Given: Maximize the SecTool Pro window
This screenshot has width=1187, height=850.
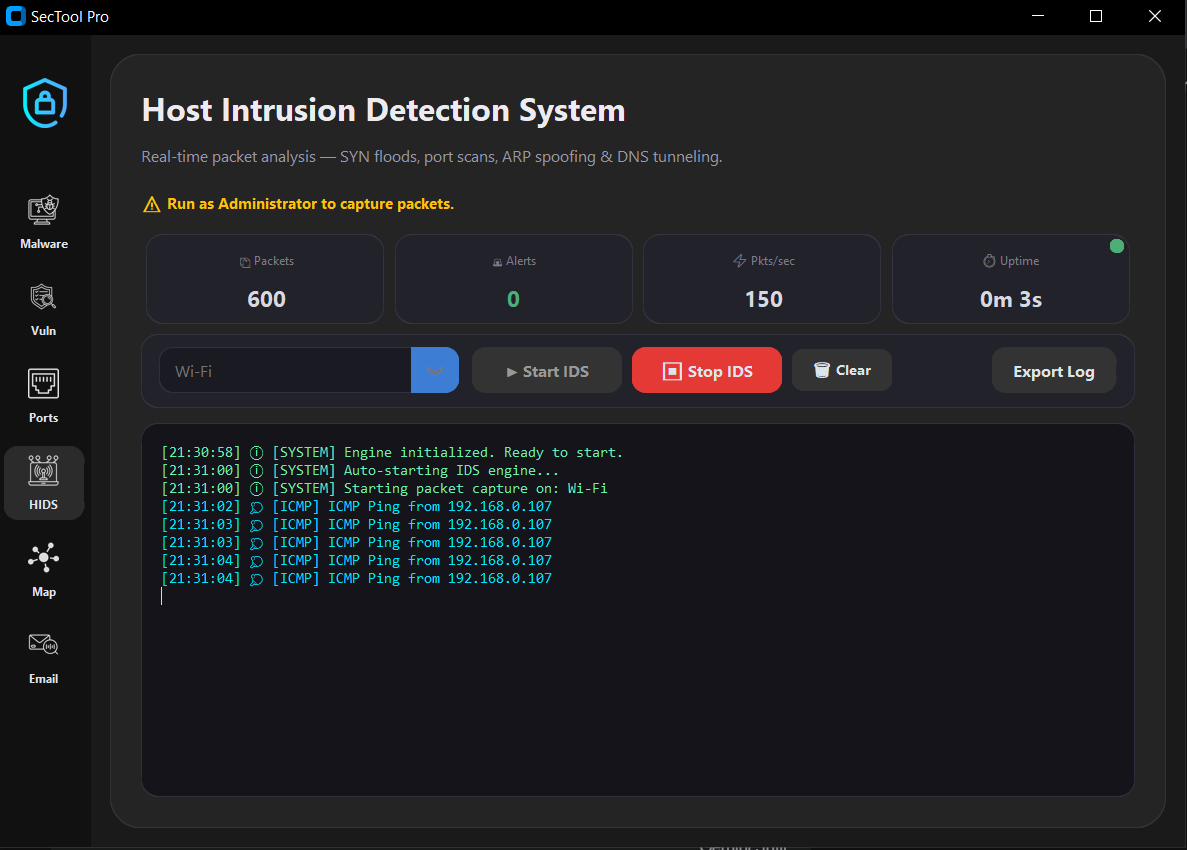Looking at the screenshot, I should pyautogui.click(x=1095, y=16).
